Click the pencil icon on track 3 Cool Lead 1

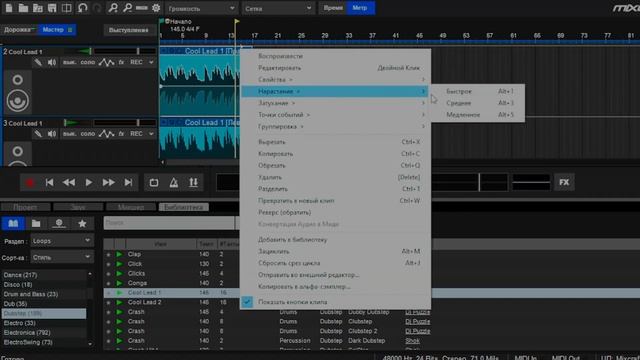click(38, 134)
